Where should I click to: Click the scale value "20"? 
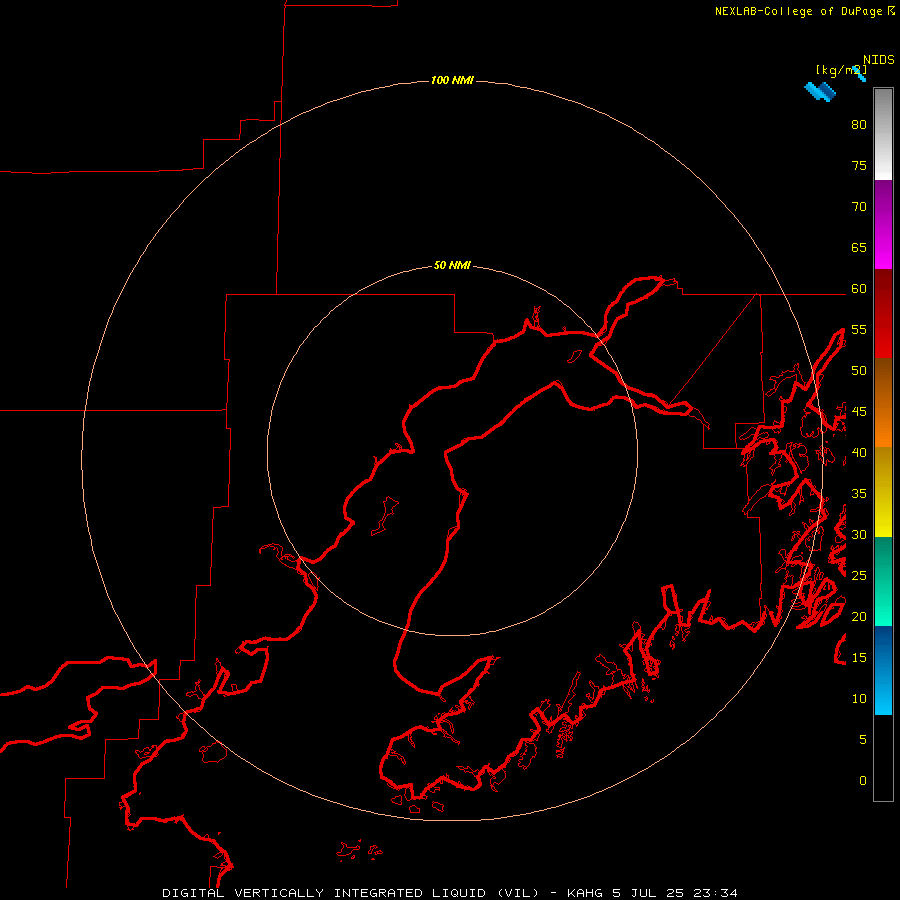click(859, 617)
